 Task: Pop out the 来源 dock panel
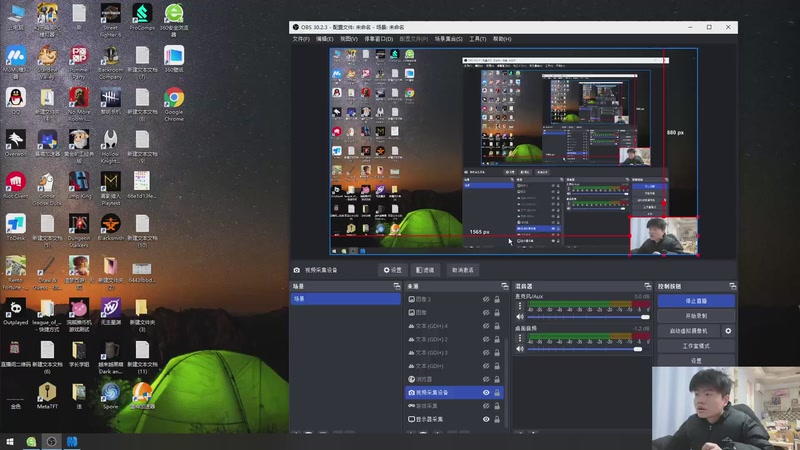point(505,286)
